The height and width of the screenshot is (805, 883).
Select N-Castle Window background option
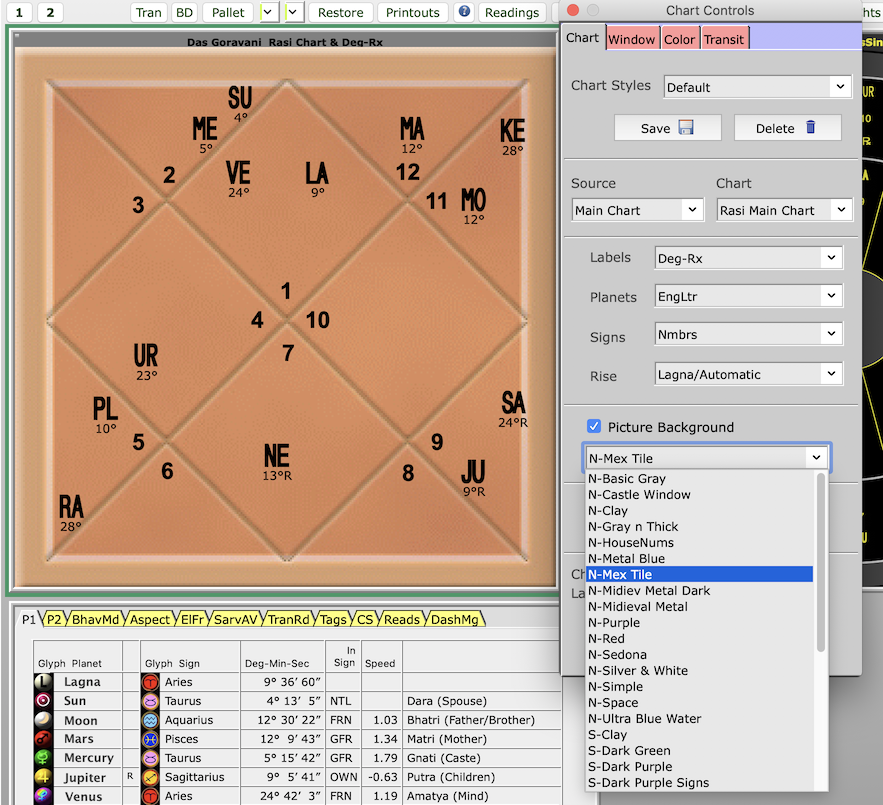tap(639, 495)
